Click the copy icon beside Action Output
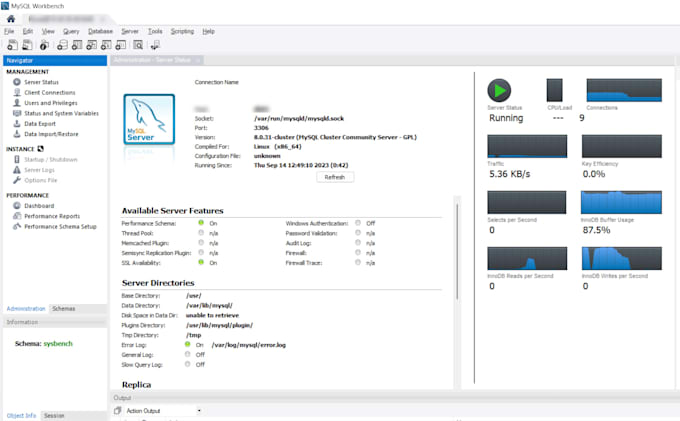Viewport: 680px width, 421px height. coord(118,410)
